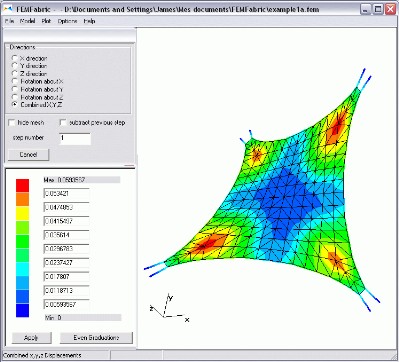Click the step number input field

click(75, 139)
